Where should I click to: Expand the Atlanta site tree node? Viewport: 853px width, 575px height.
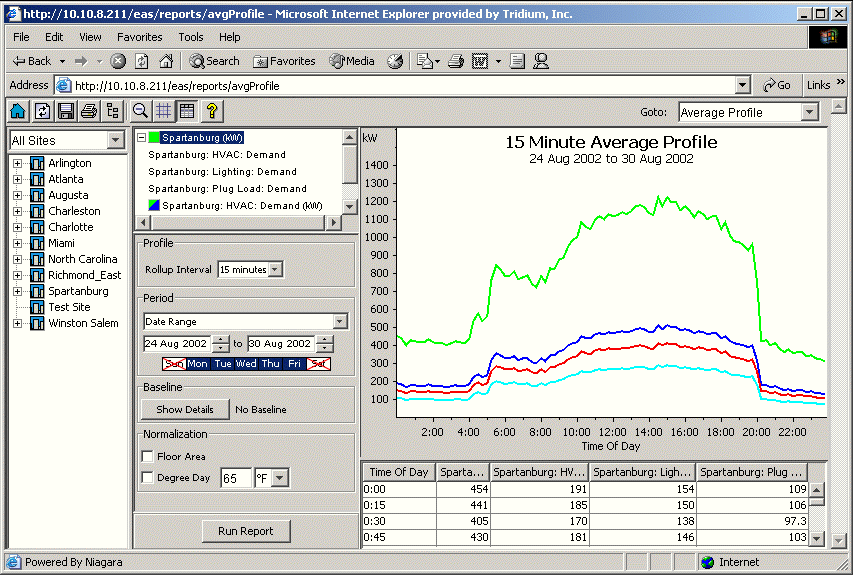[x=17, y=179]
